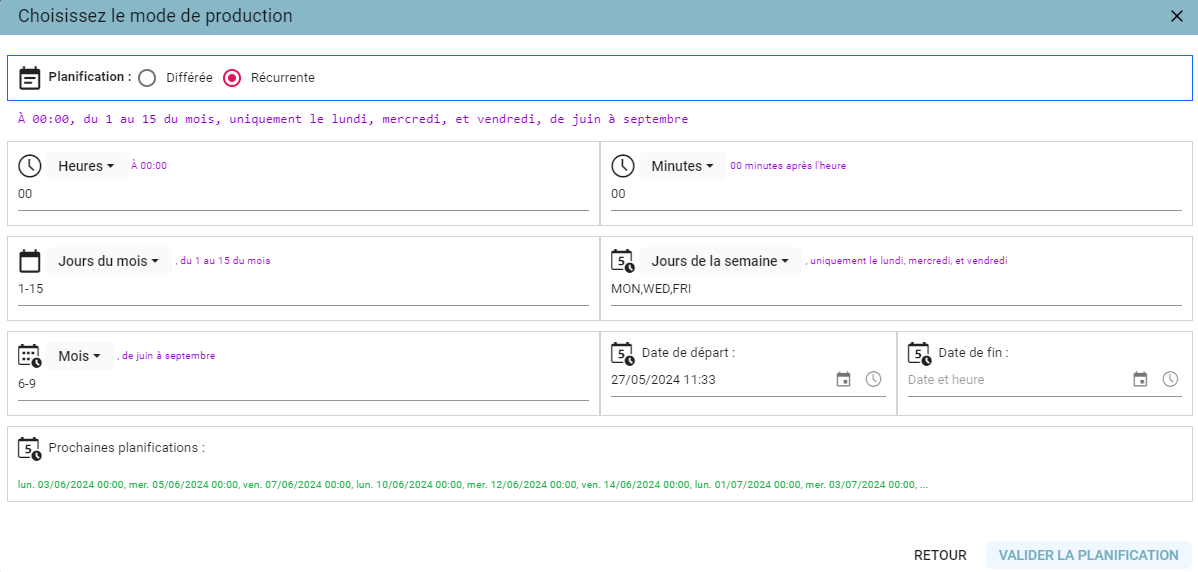Click the 'Date de fin :' label

point(973,353)
